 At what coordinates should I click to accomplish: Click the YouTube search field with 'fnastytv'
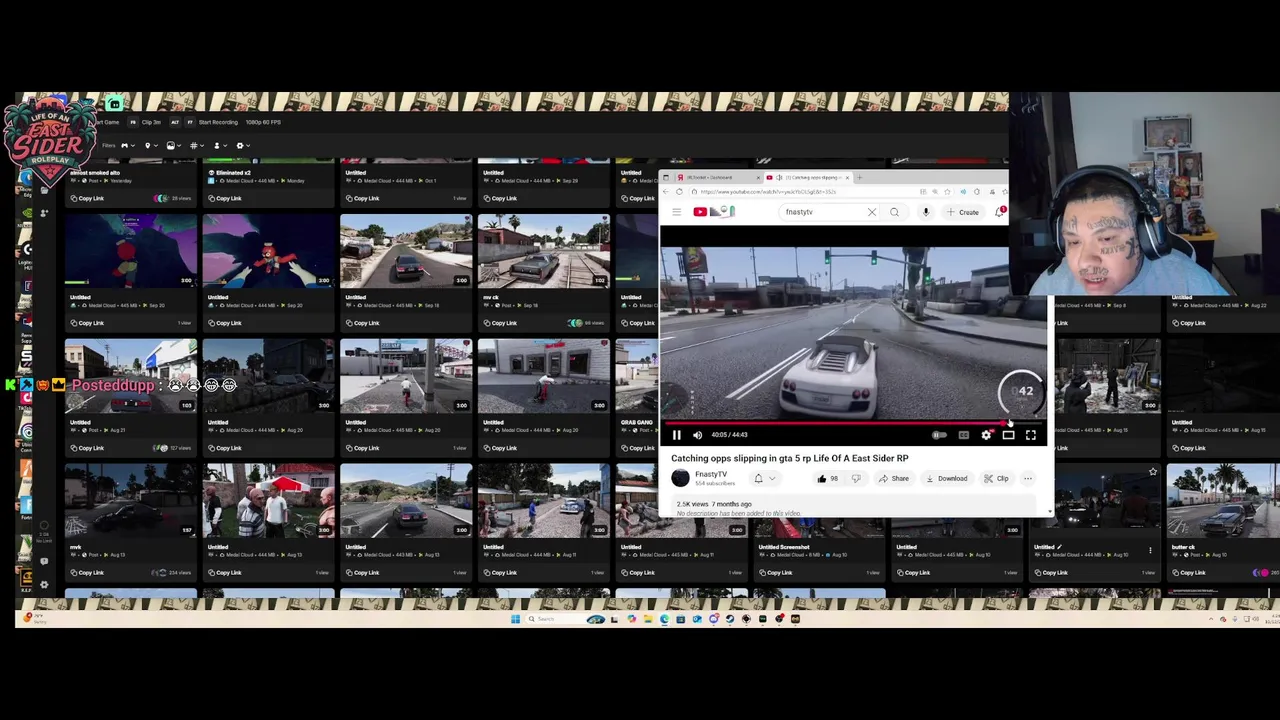(822, 212)
